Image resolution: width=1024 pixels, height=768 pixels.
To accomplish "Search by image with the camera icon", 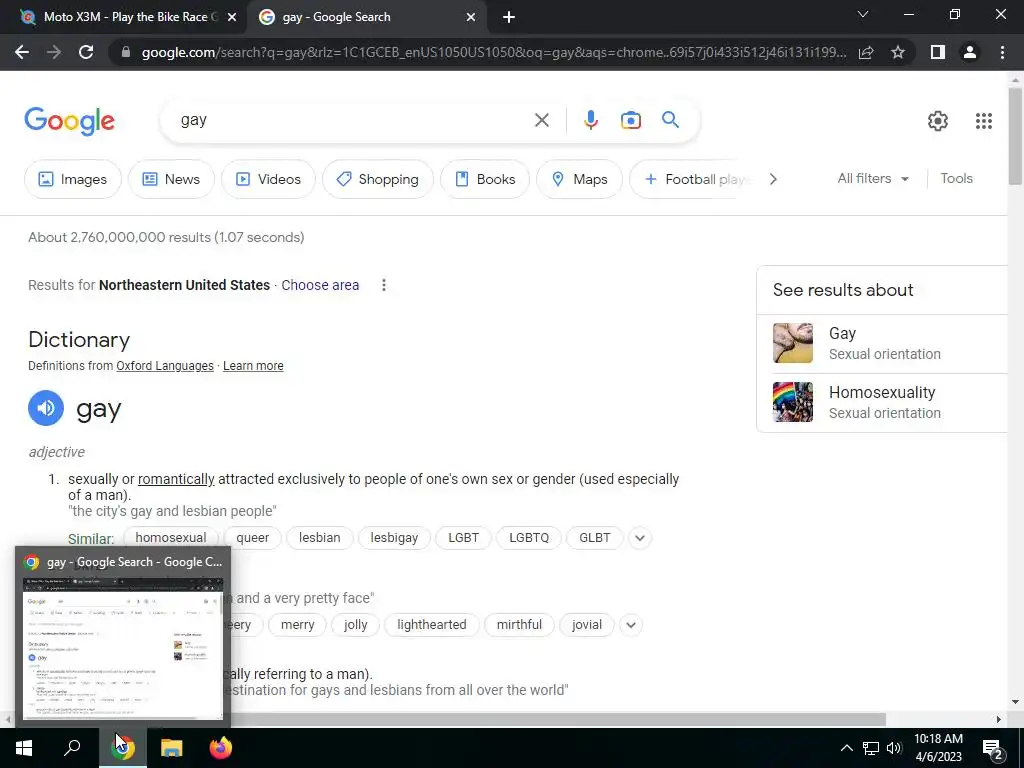I will point(630,120).
